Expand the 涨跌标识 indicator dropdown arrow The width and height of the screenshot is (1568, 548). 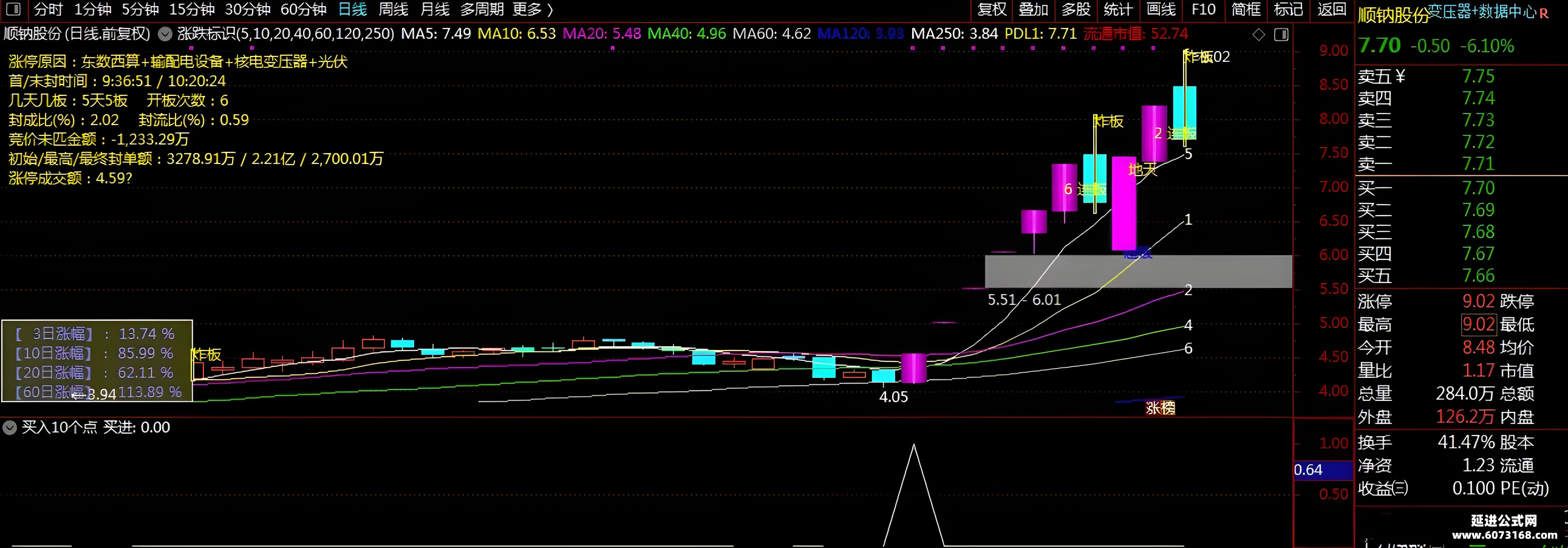pos(165,34)
